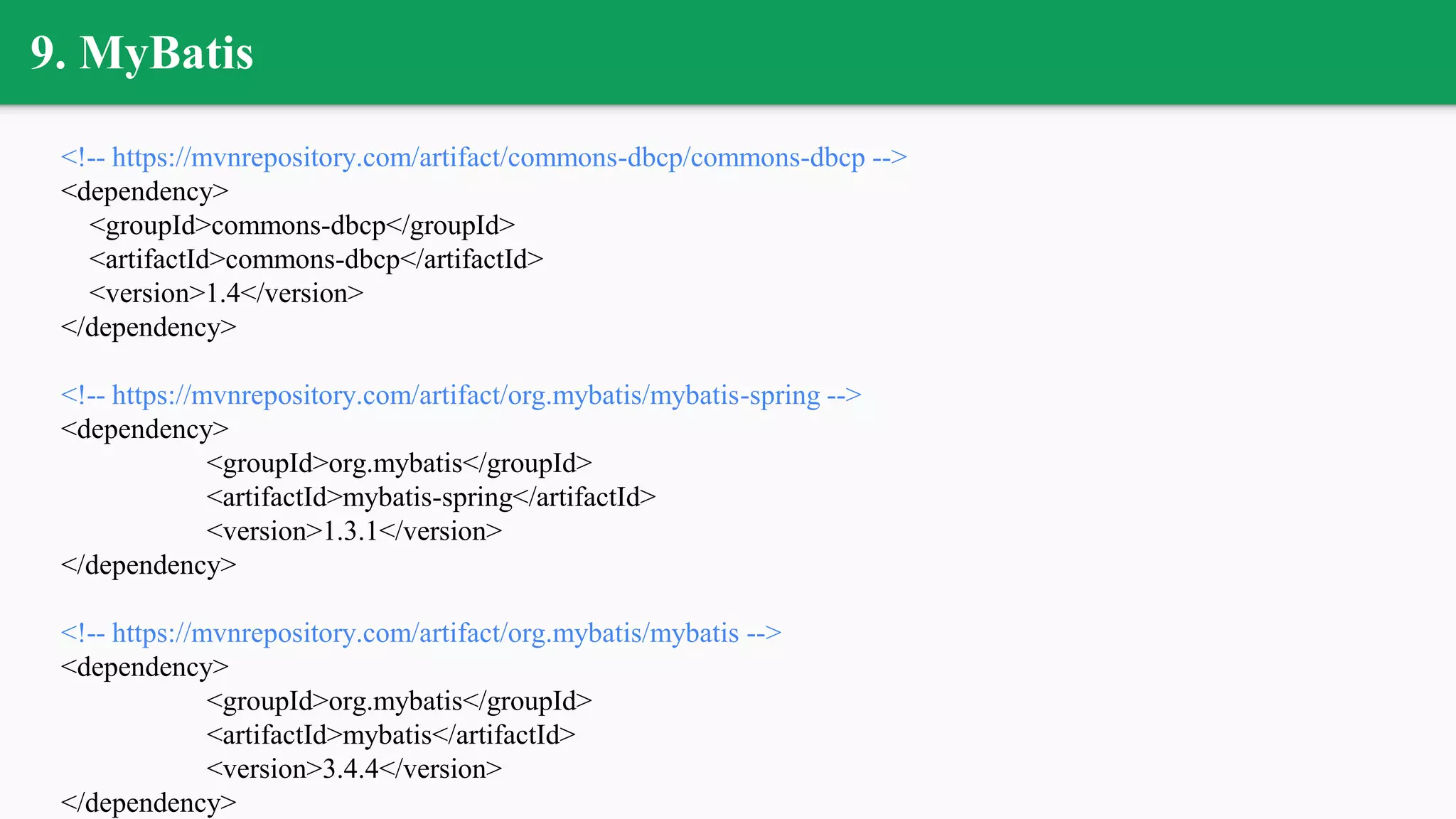
Task: Click the commons-dbcp groupId line
Action: 302,225
